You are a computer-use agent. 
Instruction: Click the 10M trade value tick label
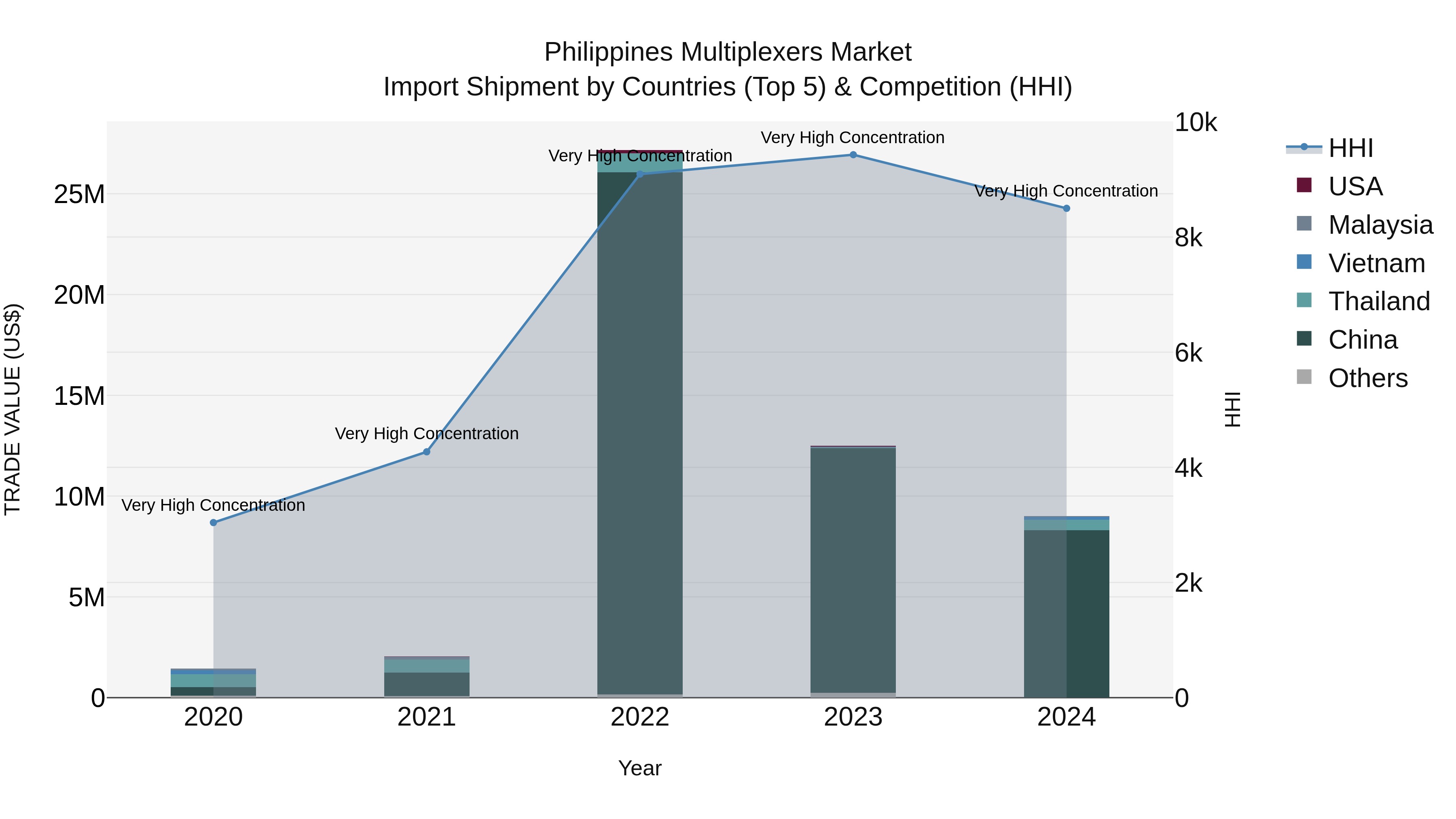79,497
